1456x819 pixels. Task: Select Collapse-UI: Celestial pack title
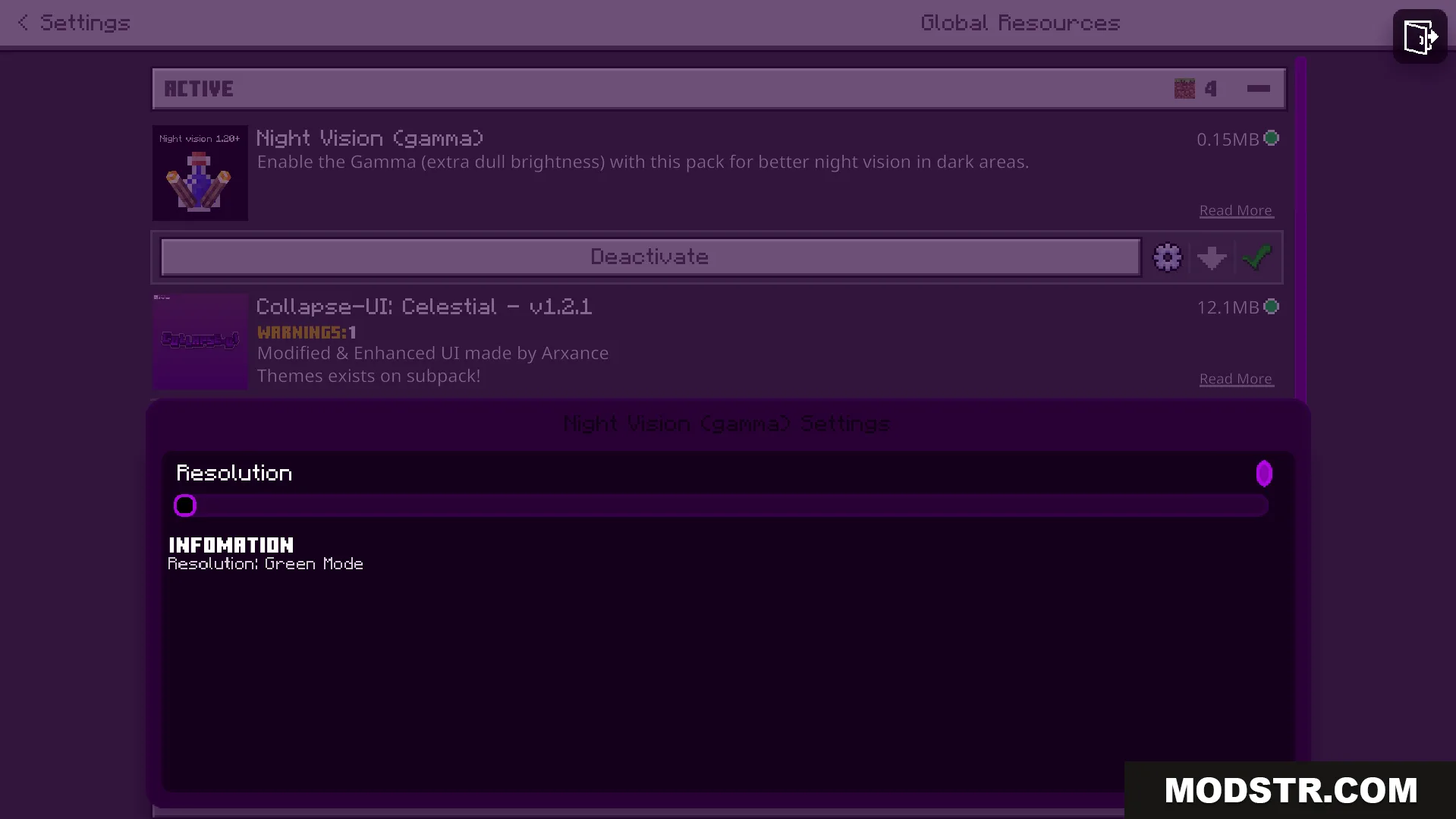click(x=424, y=307)
